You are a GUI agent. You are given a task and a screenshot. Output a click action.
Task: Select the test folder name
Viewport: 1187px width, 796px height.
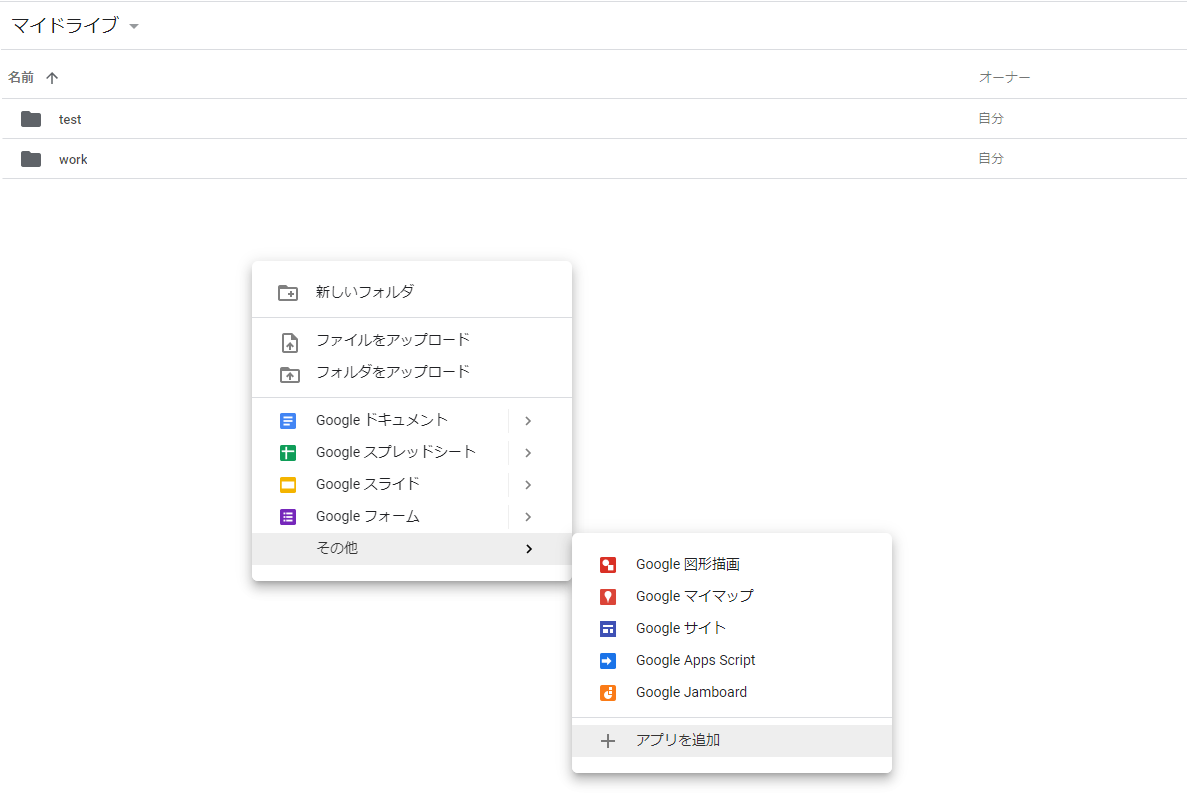click(x=70, y=120)
